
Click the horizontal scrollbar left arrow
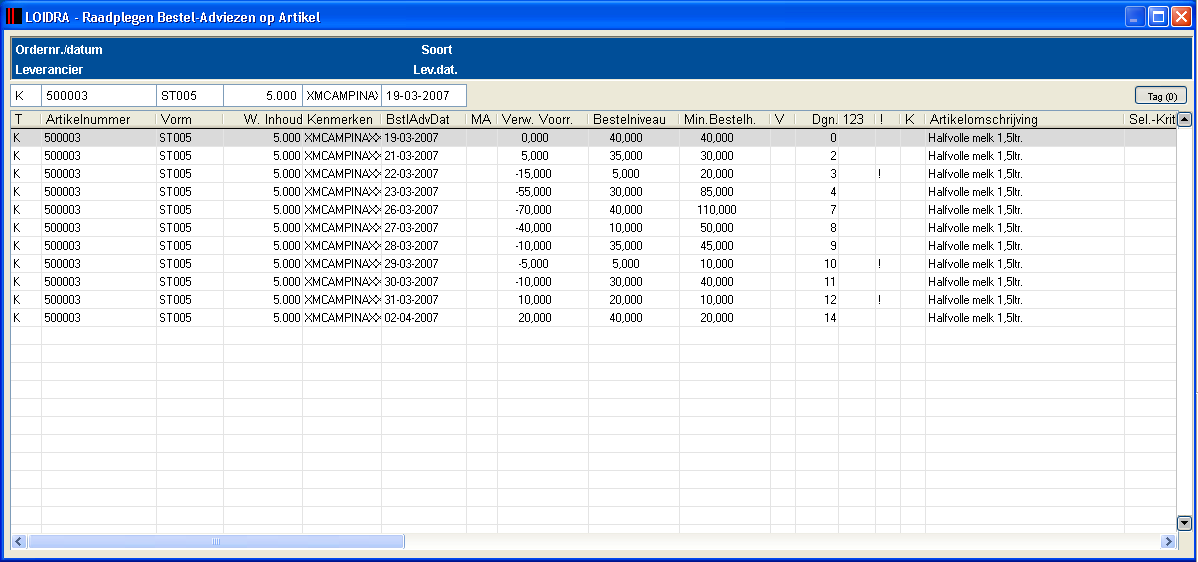click(19, 541)
